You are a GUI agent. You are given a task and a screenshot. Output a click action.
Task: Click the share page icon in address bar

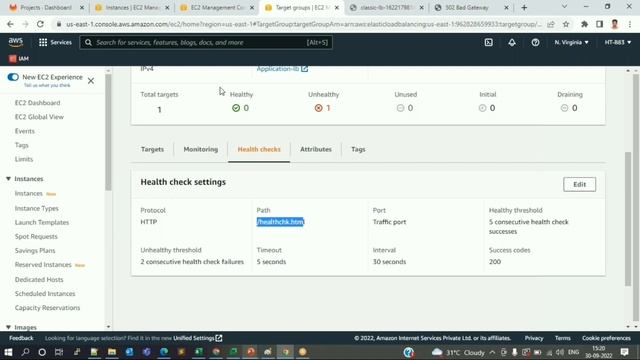coord(551,24)
